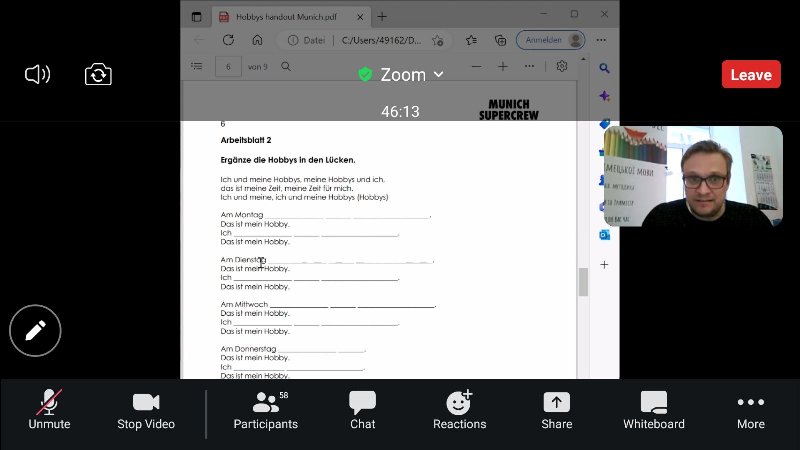
Task: Unmute the microphone
Action: pos(49,410)
